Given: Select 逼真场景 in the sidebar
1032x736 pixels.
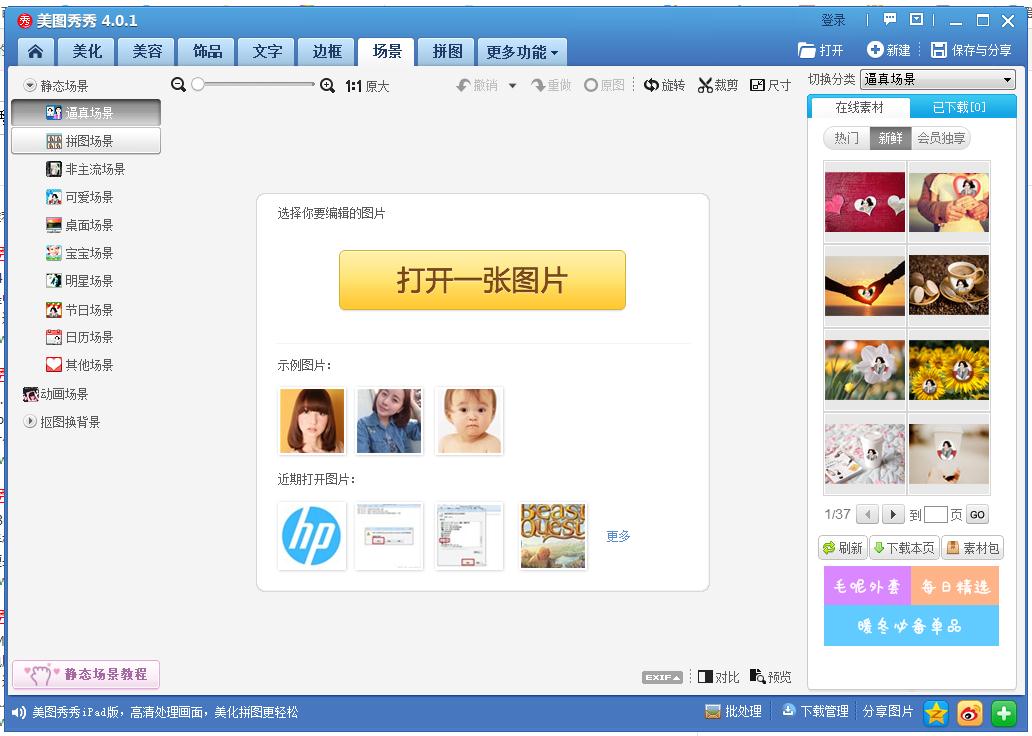Looking at the screenshot, I should pos(86,113).
